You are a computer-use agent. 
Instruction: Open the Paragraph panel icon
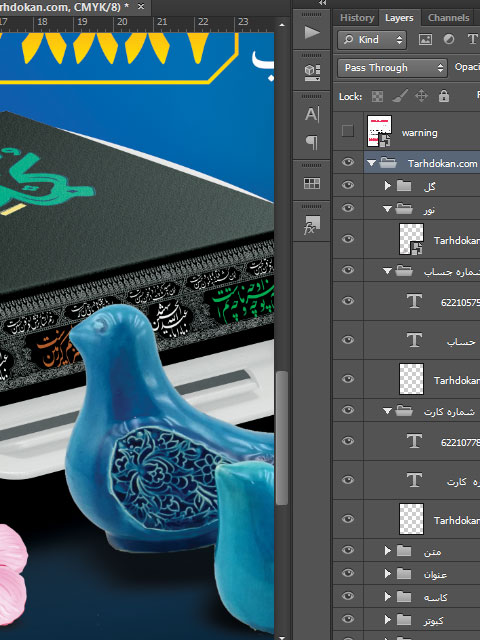click(312, 142)
